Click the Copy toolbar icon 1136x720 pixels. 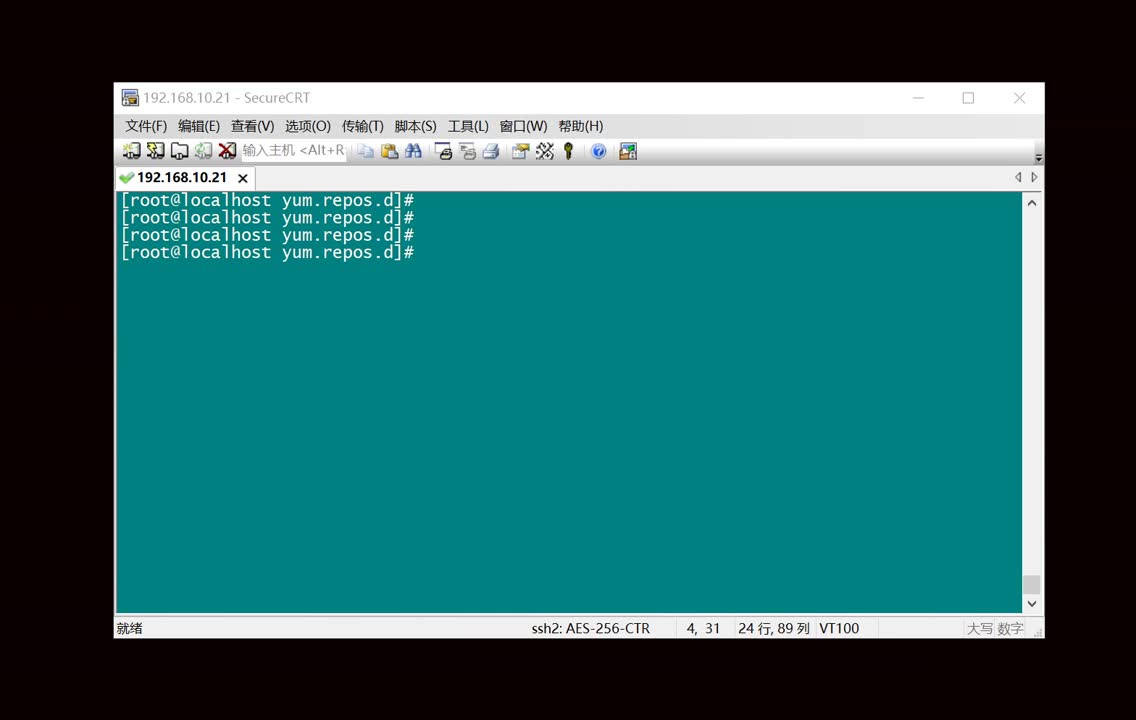366,151
